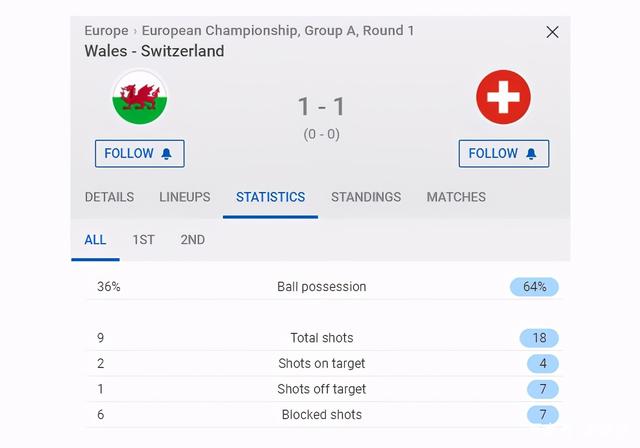Close the match details panel

pyautogui.click(x=552, y=32)
